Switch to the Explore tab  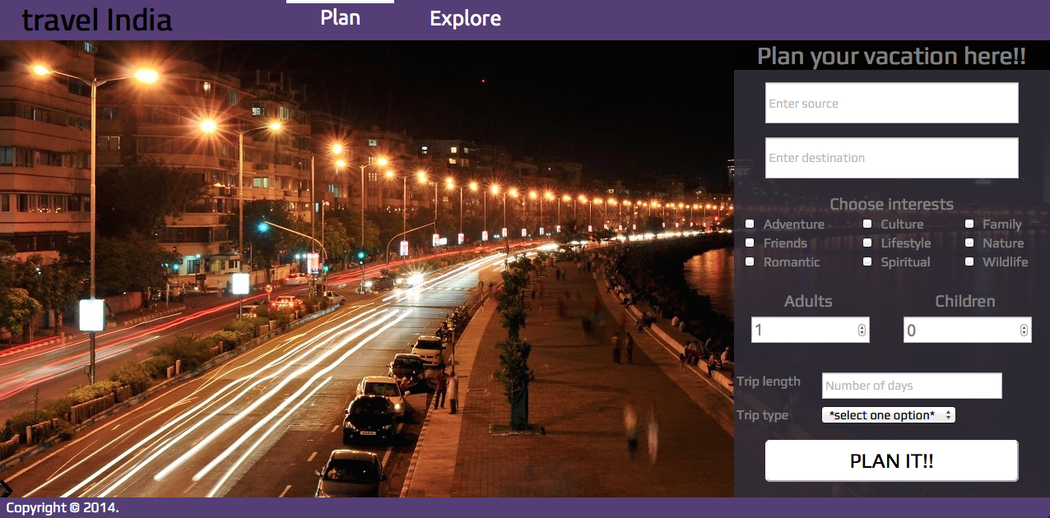coord(465,18)
